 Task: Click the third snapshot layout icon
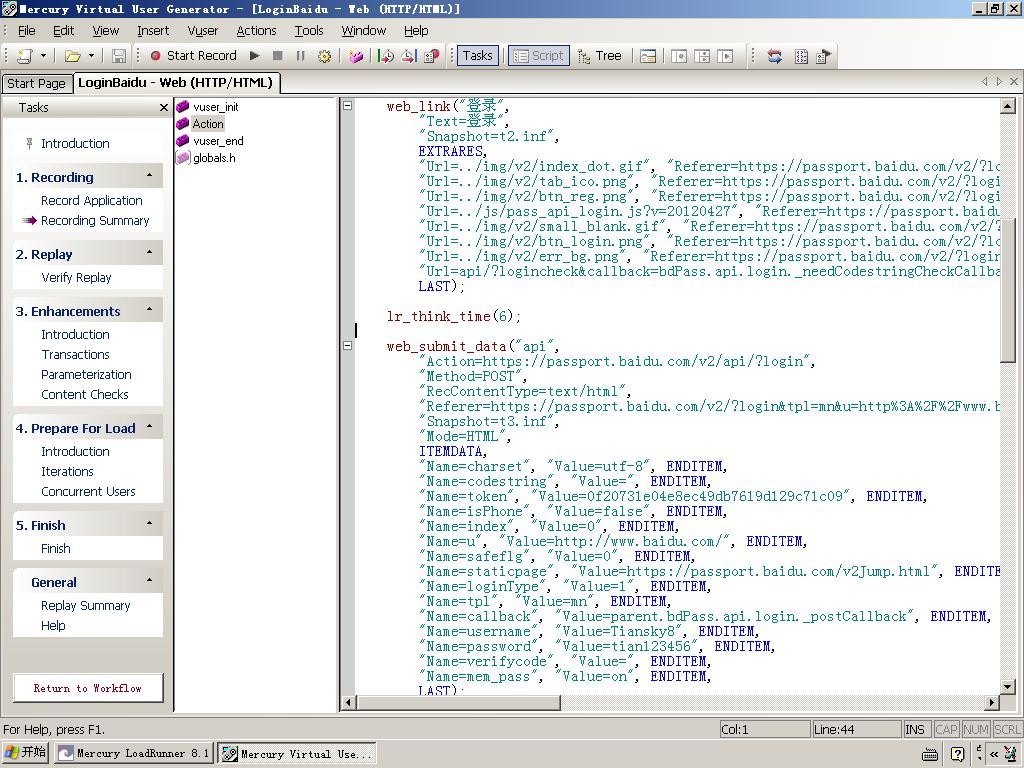click(x=725, y=56)
